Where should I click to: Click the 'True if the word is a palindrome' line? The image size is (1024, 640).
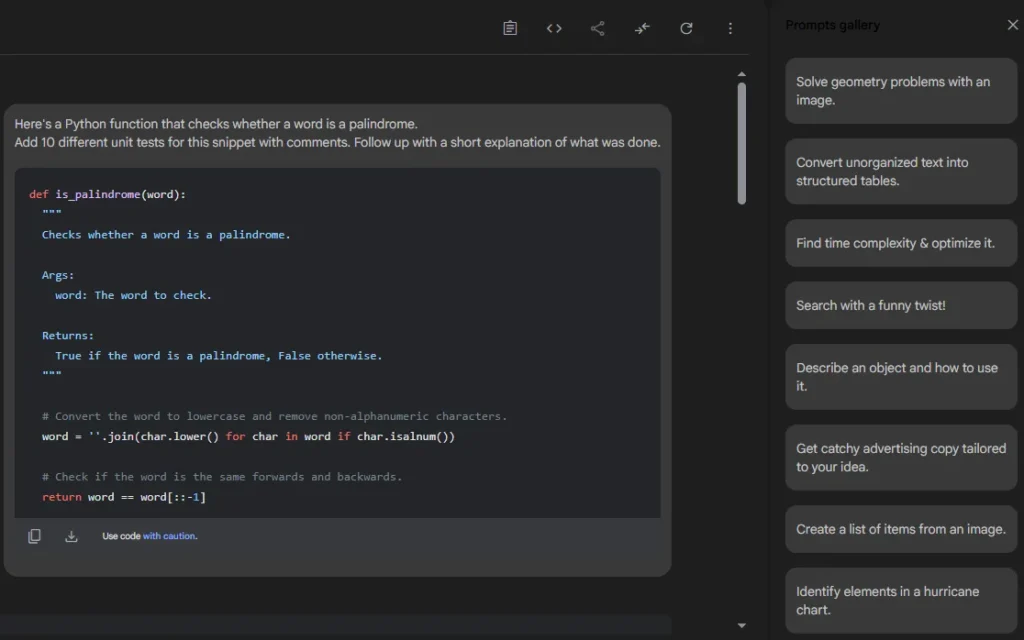coord(219,356)
